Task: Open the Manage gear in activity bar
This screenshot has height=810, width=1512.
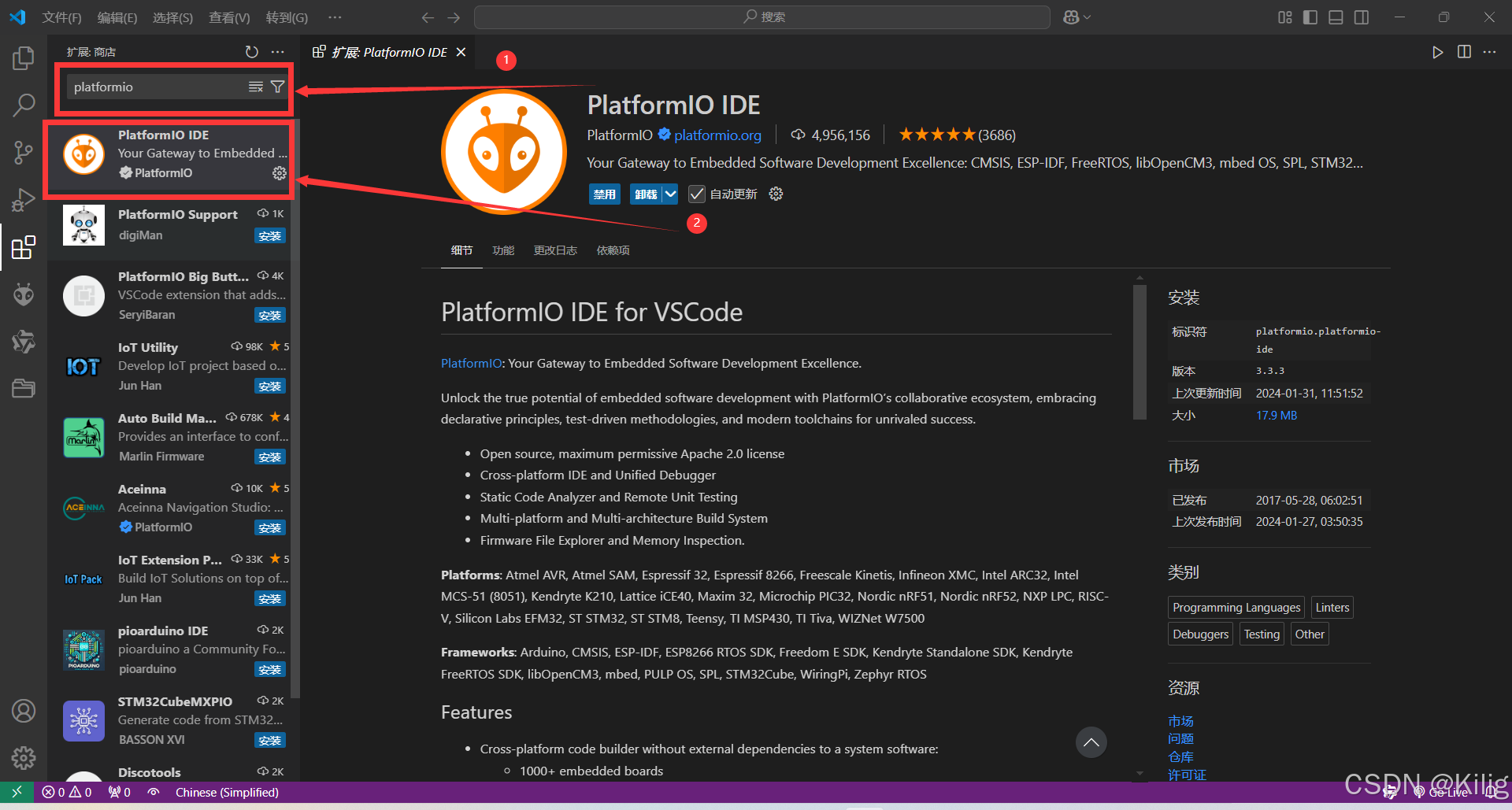Action: click(x=24, y=758)
